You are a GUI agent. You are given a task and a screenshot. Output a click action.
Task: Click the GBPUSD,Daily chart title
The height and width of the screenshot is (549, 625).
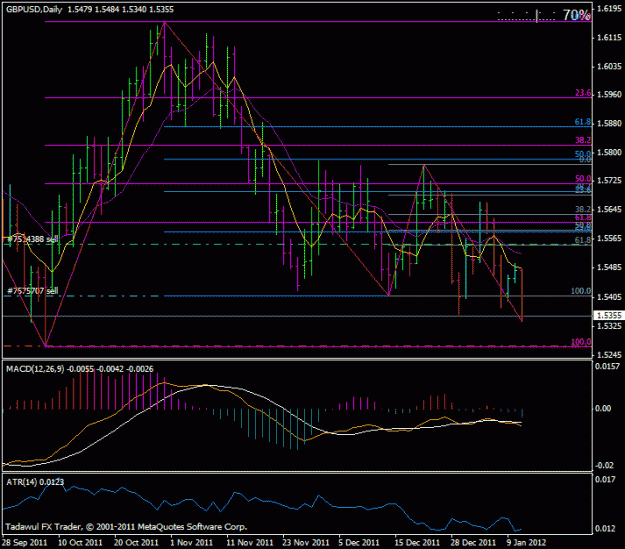[34, 9]
